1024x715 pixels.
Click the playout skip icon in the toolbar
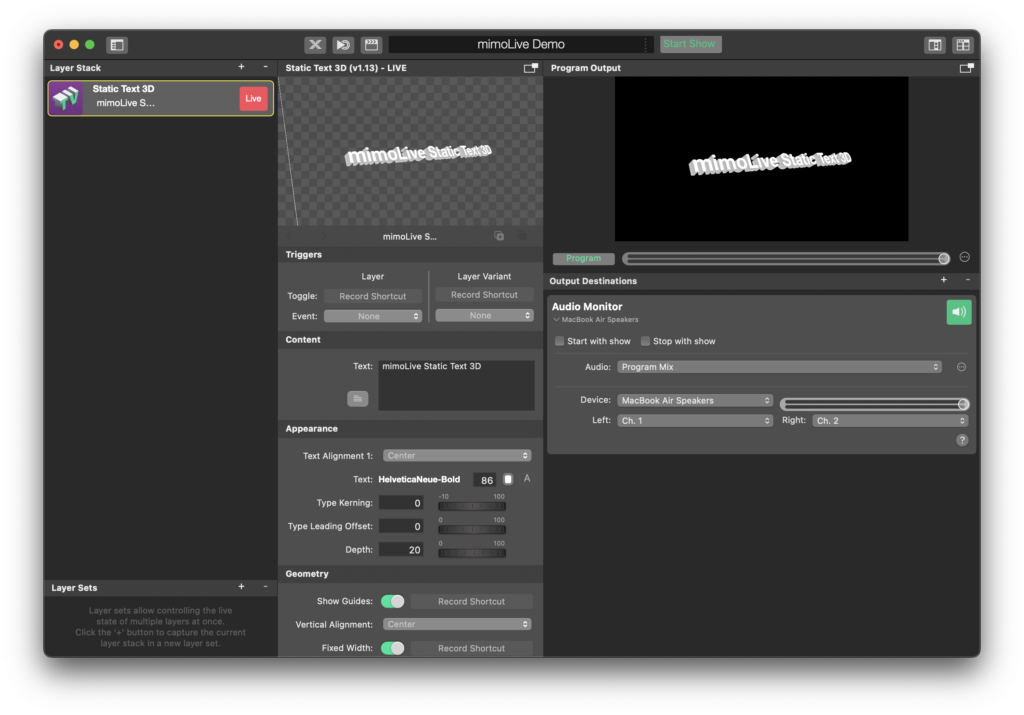(x=343, y=44)
